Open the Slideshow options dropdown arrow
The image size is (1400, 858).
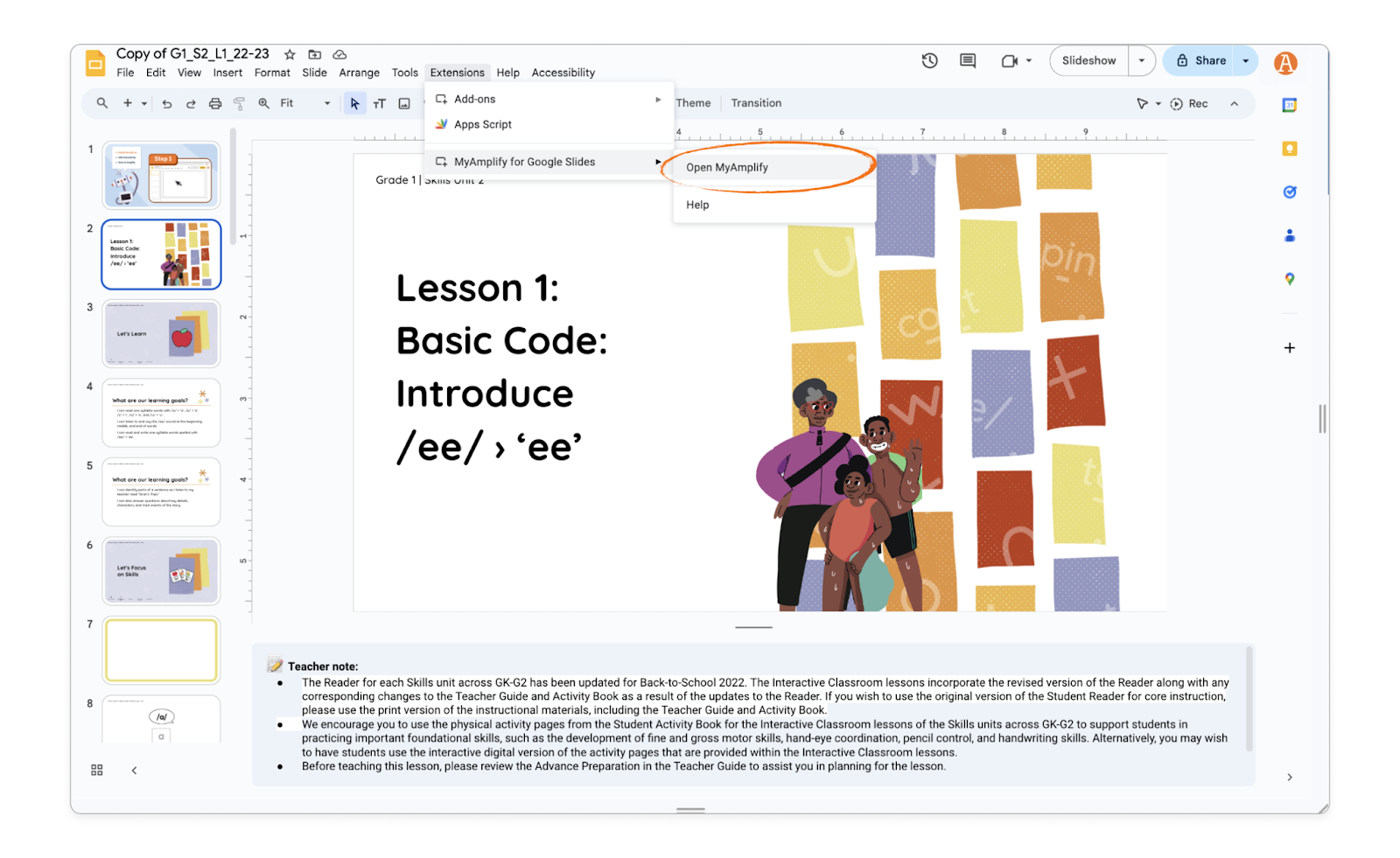1141,60
